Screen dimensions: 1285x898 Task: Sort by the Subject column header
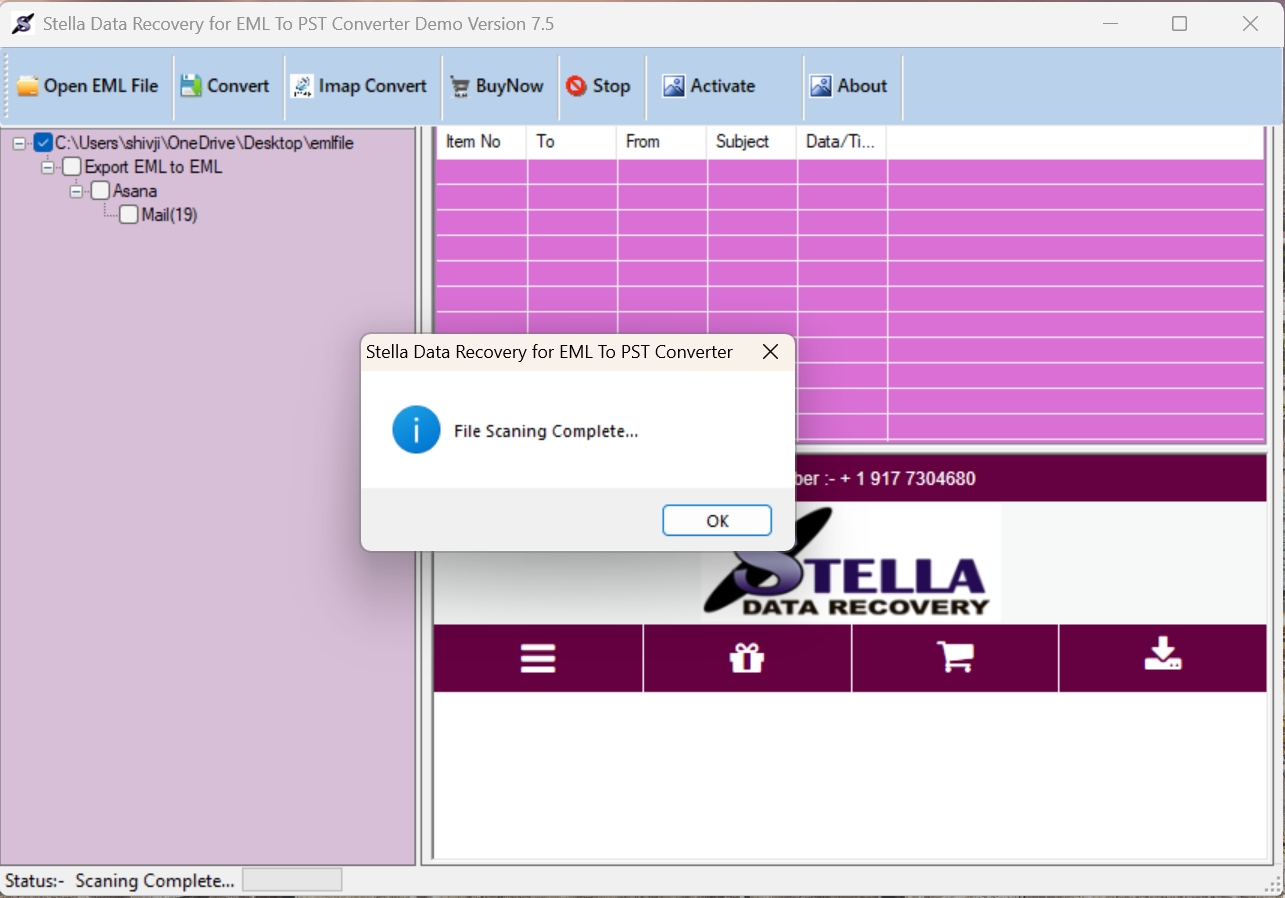coord(752,142)
